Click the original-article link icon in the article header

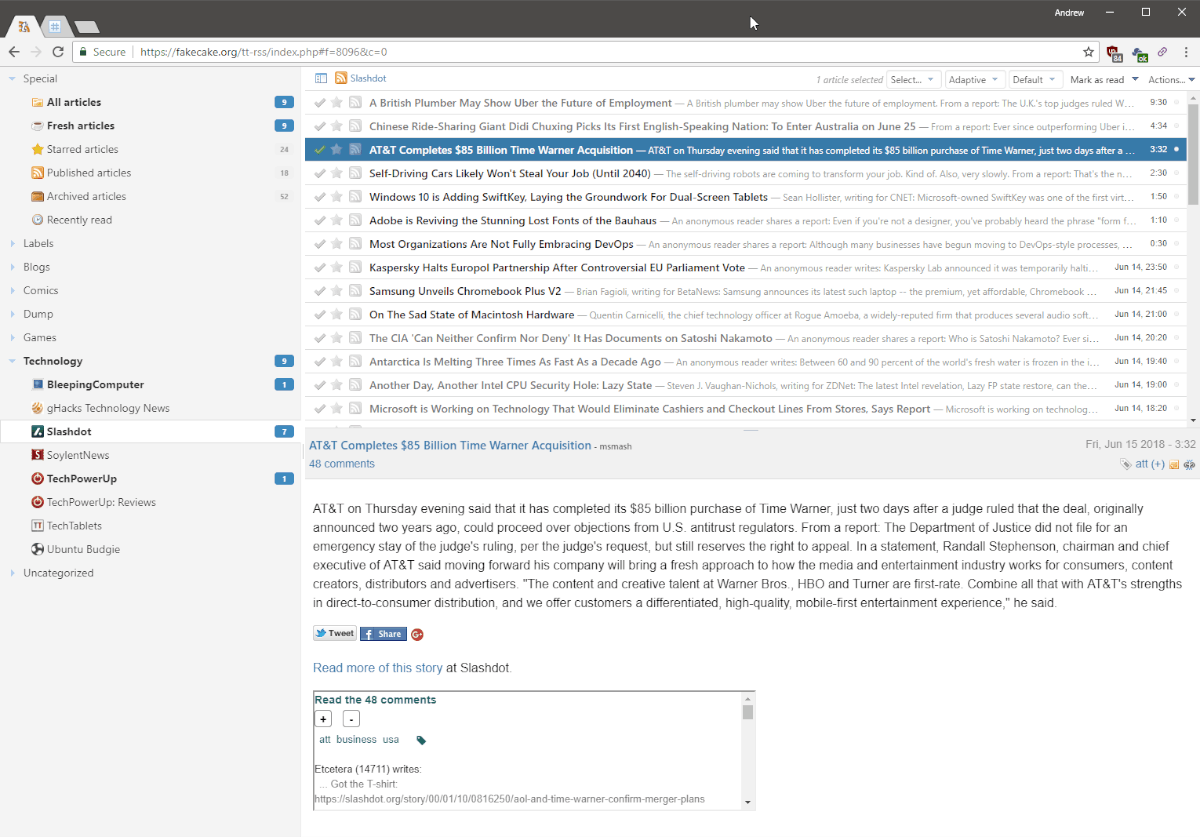(1189, 464)
